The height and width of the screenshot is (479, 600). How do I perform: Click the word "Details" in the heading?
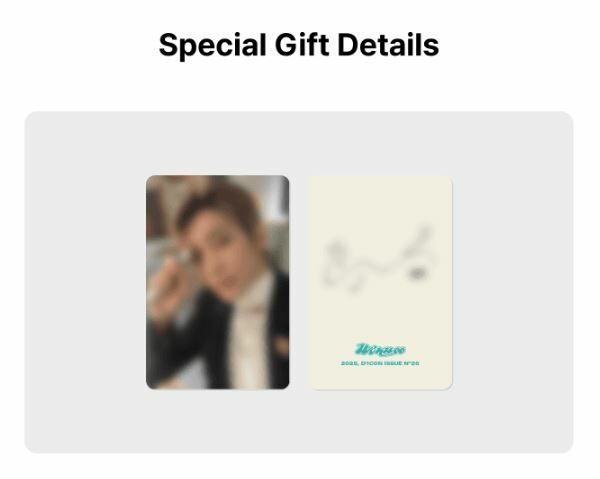pyautogui.click(x=388, y=45)
